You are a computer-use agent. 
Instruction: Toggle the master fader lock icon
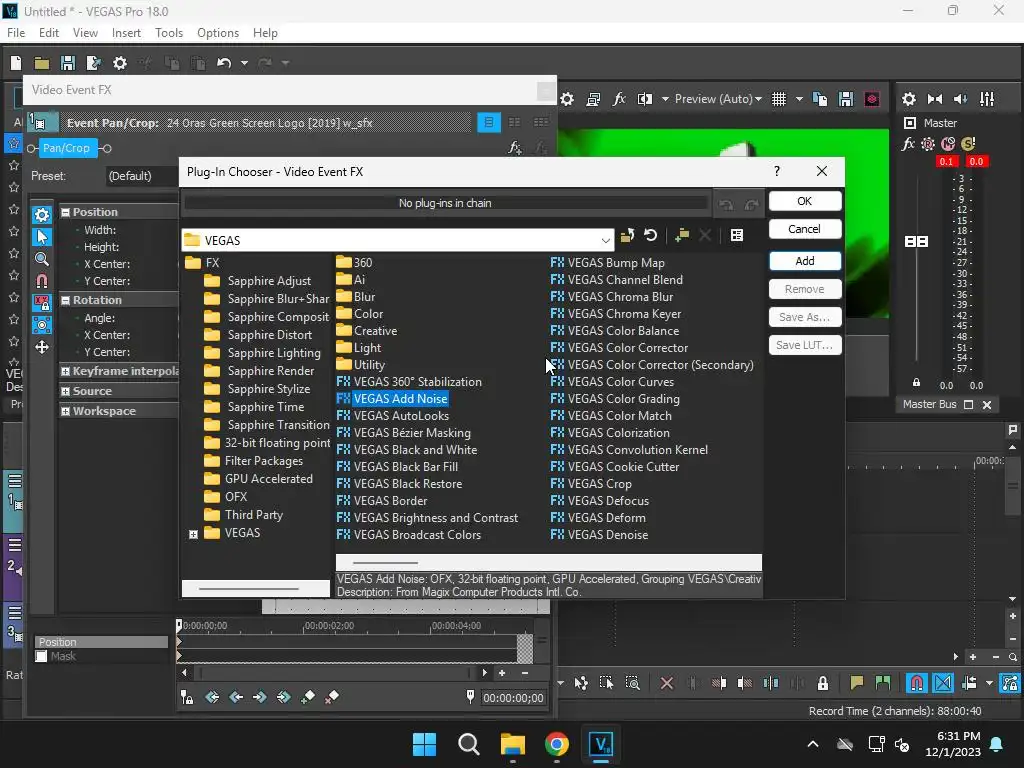point(916,383)
